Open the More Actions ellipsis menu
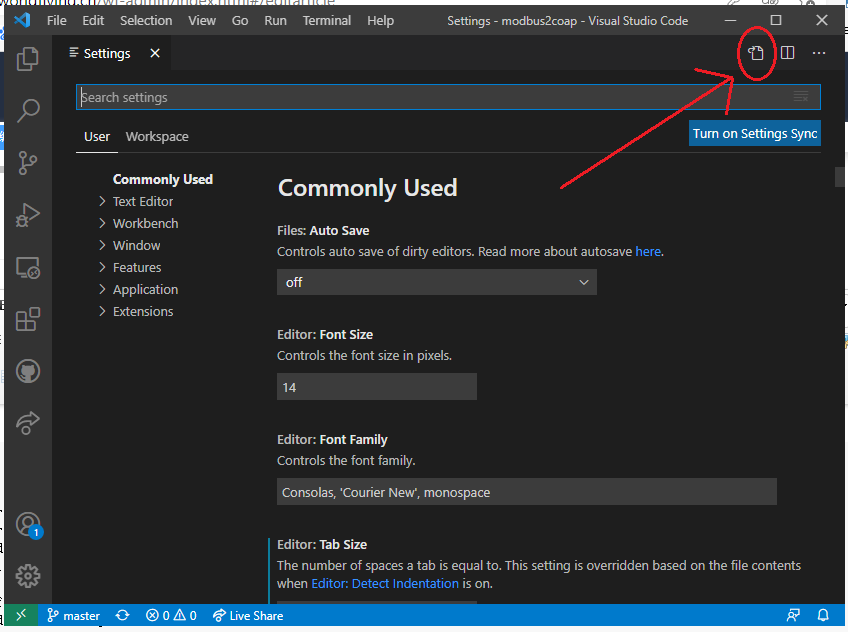The width and height of the screenshot is (848, 632). pyautogui.click(x=819, y=53)
